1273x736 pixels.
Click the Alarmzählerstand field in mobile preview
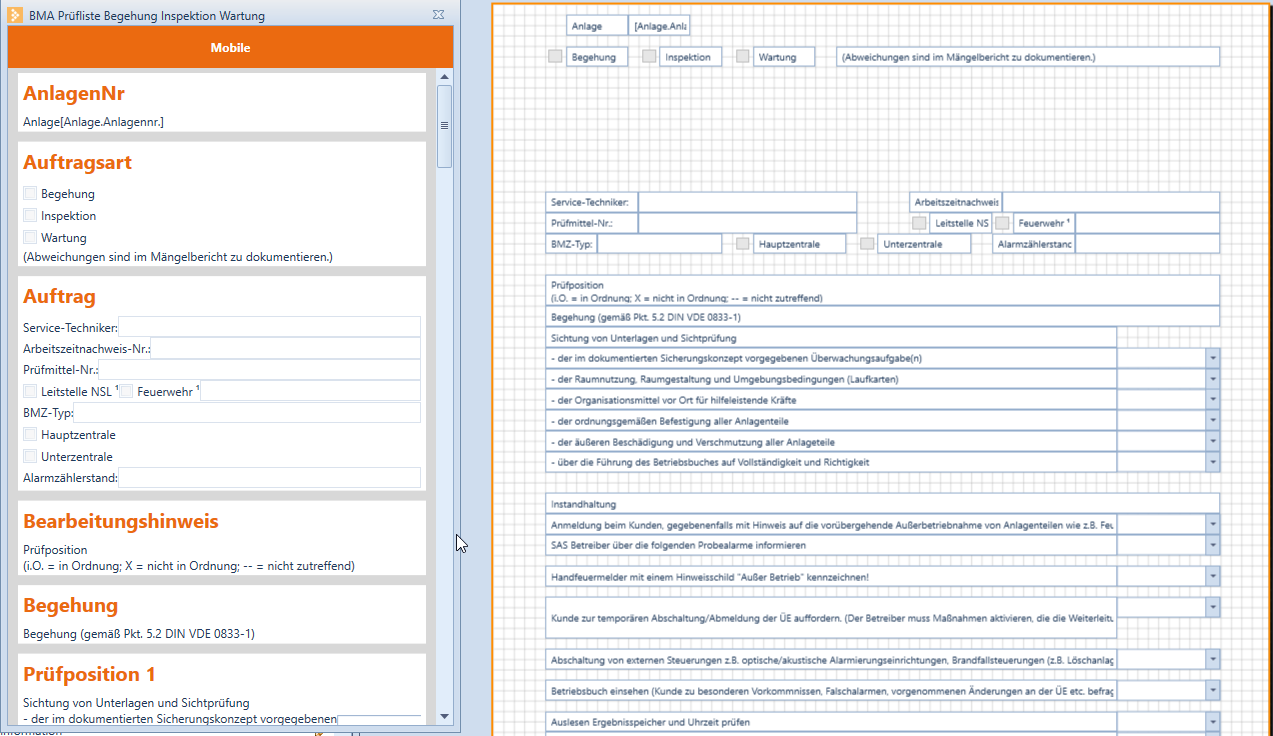click(268, 478)
